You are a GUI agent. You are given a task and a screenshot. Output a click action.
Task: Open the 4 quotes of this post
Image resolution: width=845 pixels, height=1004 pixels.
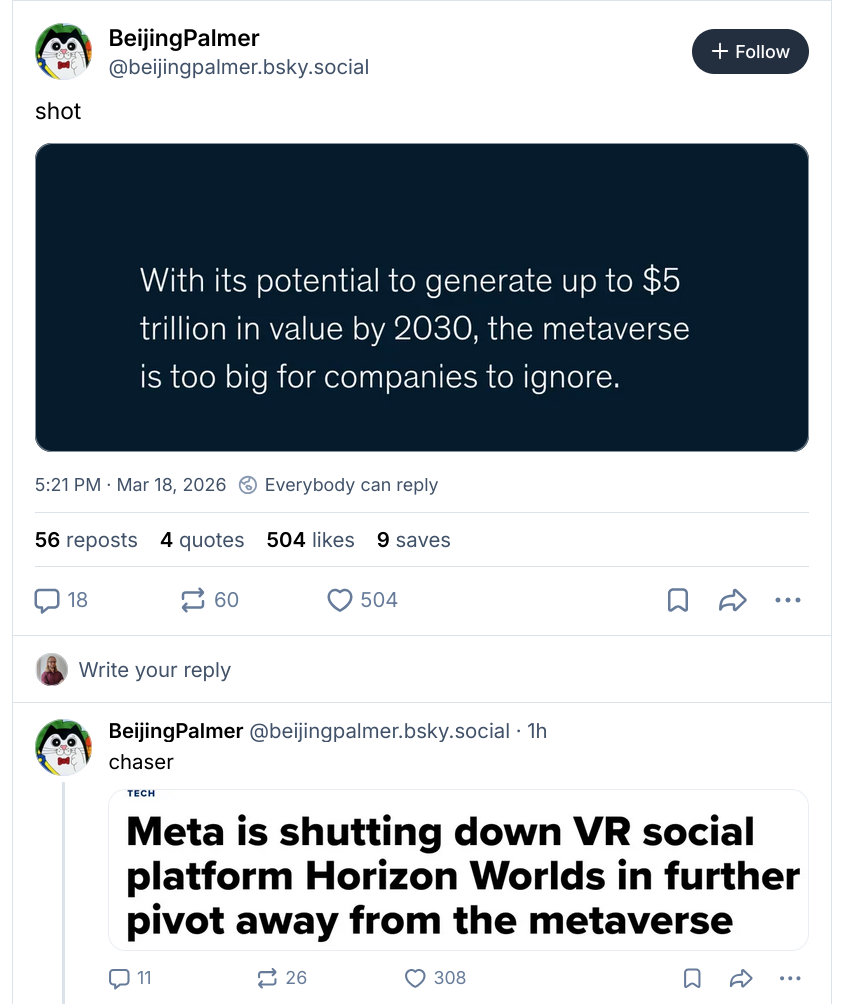pos(202,540)
